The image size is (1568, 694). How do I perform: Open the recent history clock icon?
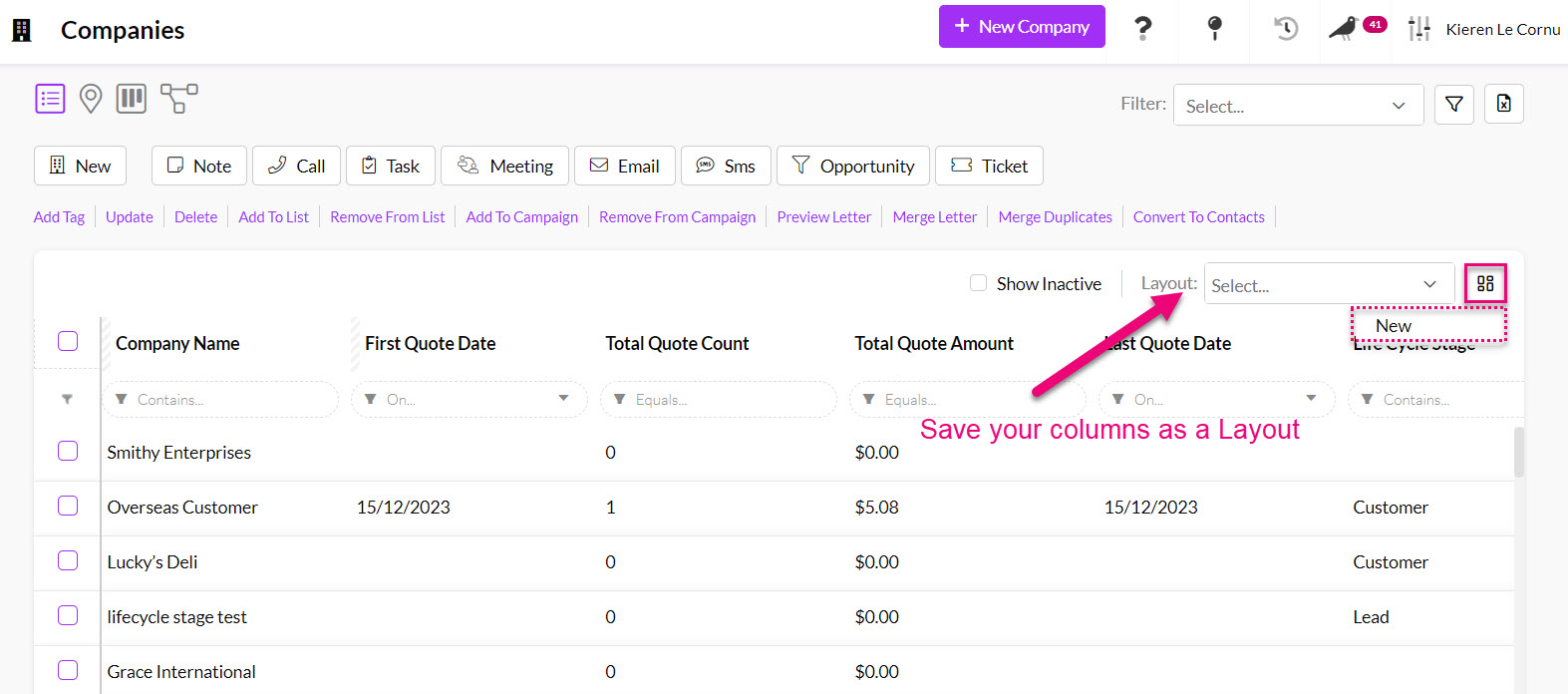[1286, 29]
